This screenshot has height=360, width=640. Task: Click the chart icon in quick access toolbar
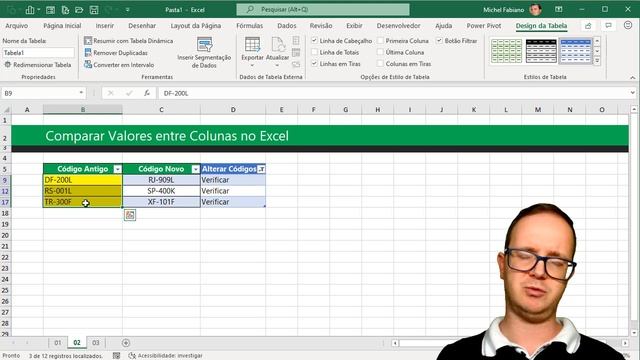coord(30,10)
